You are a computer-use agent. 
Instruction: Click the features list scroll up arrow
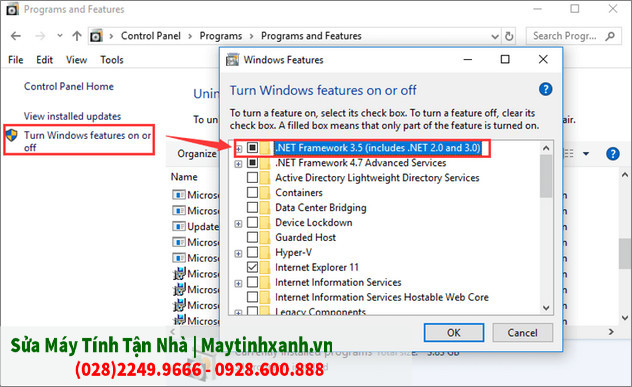tap(546, 148)
